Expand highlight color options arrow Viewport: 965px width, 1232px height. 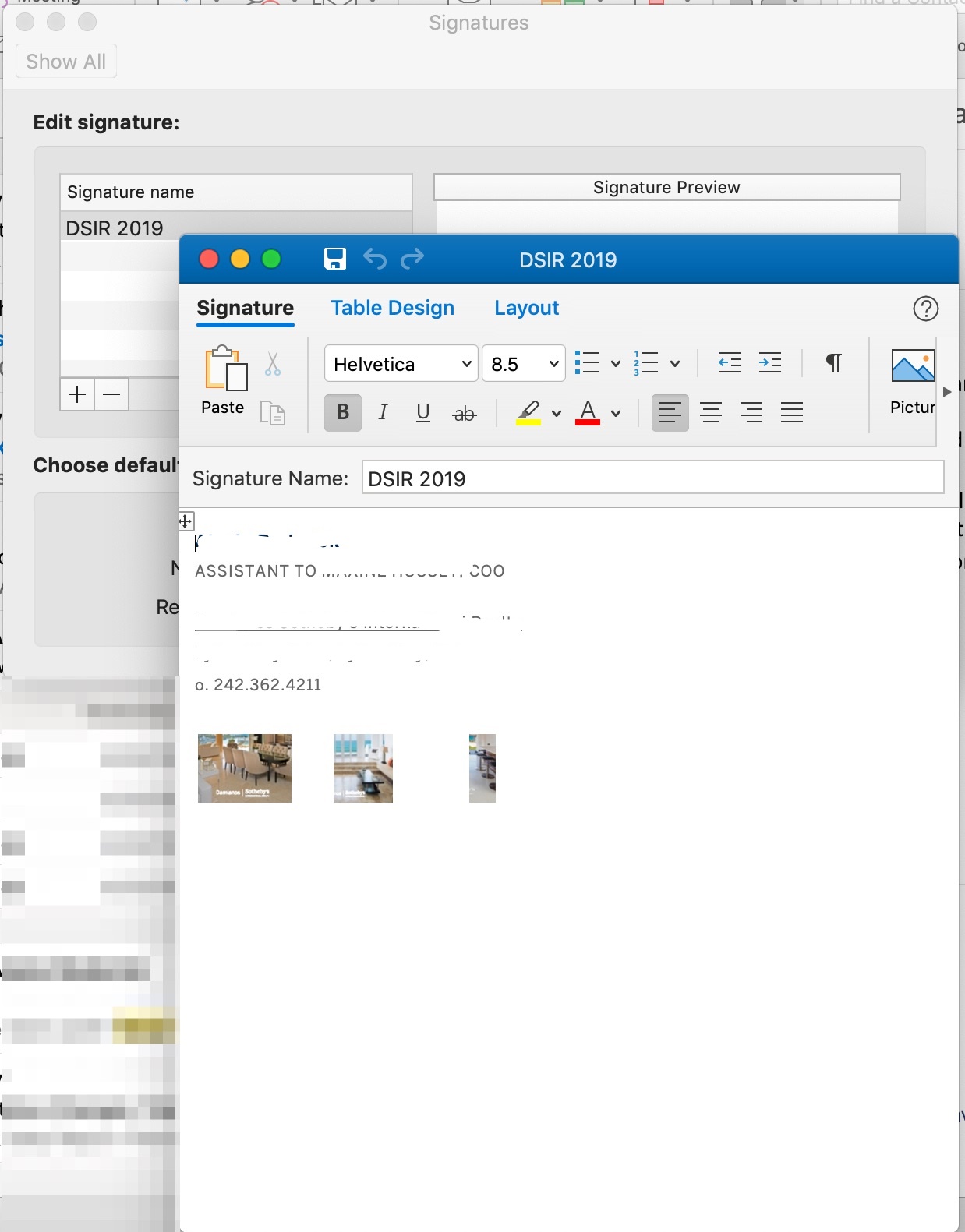(x=557, y=414)
